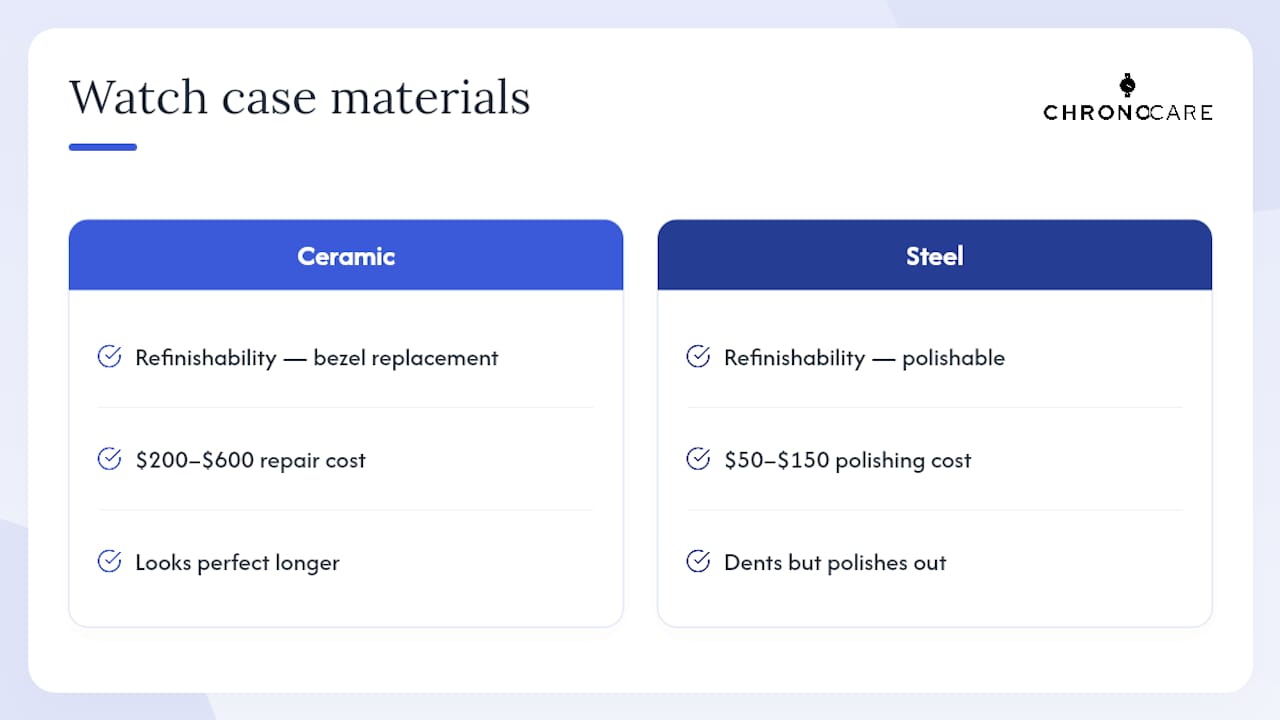1280x720 pixels.
Task: Click the ChronoCare logo
Action: coord(1128,97)
